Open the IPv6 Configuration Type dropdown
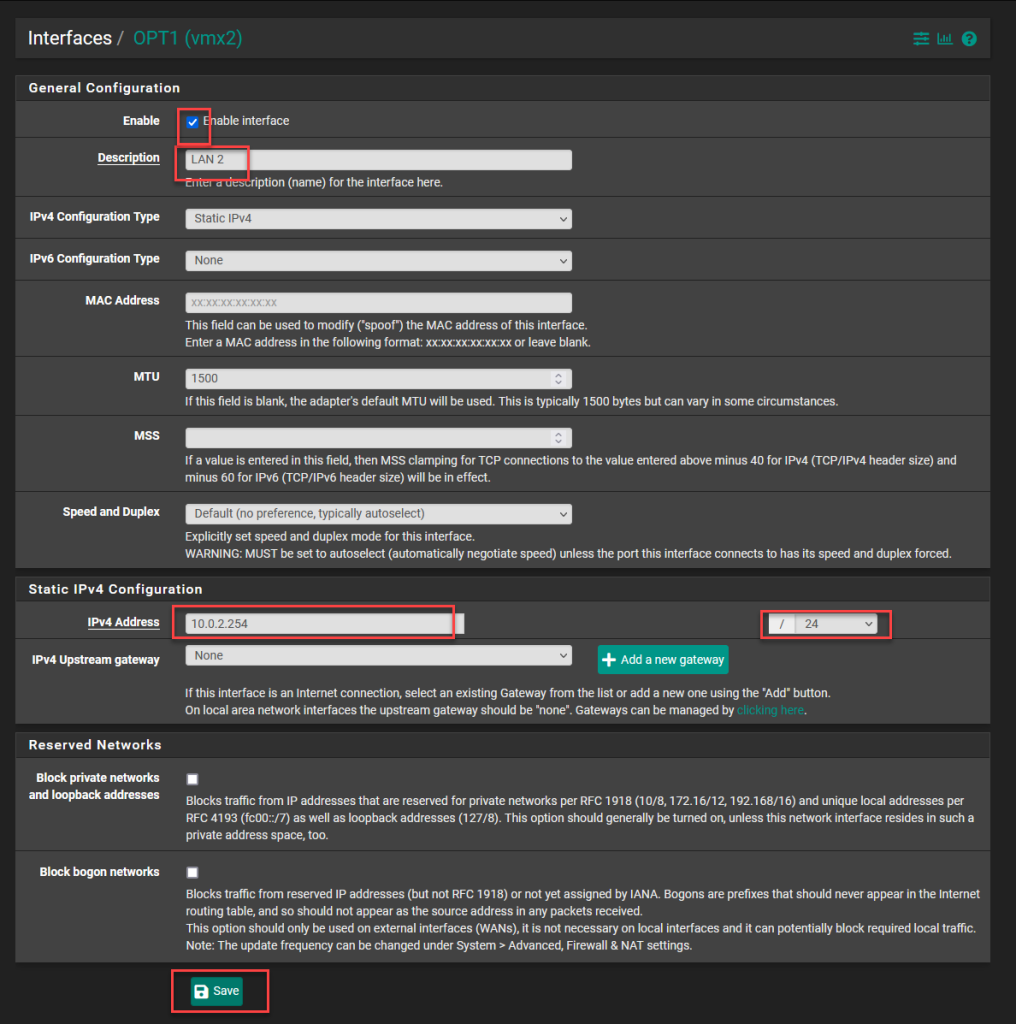 pyautogui.click(x=378, y=260)
